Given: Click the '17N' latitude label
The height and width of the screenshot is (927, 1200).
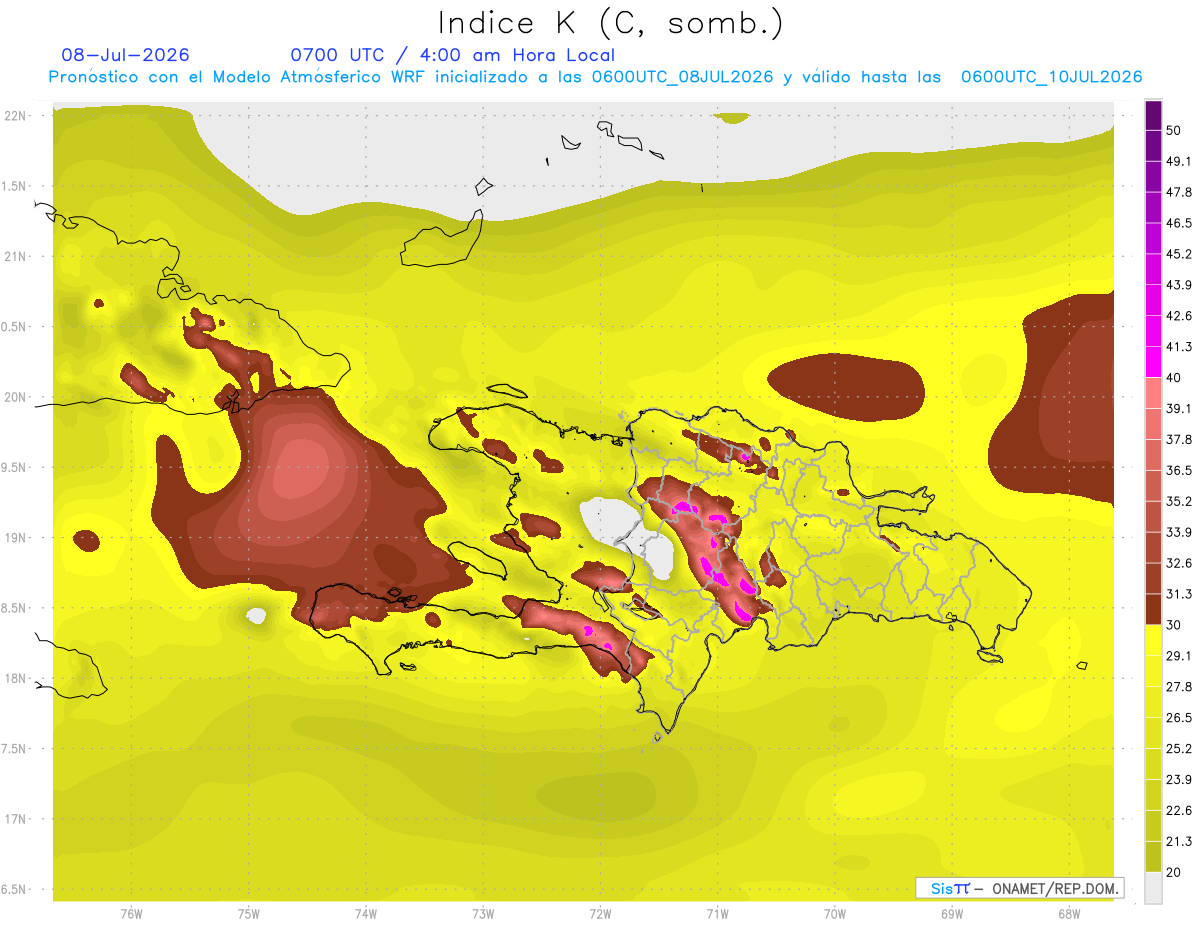Looking at the screenshot, I should [16, 819].
